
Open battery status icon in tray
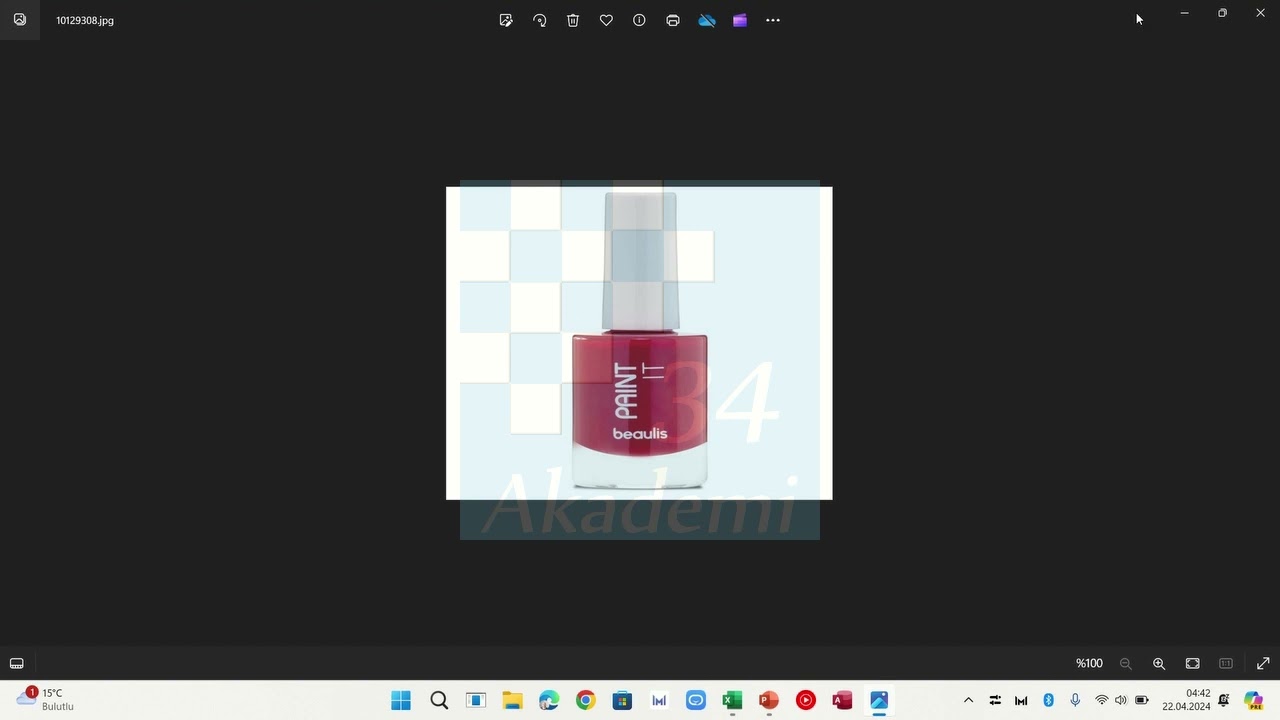click(x=1142, y=700)
